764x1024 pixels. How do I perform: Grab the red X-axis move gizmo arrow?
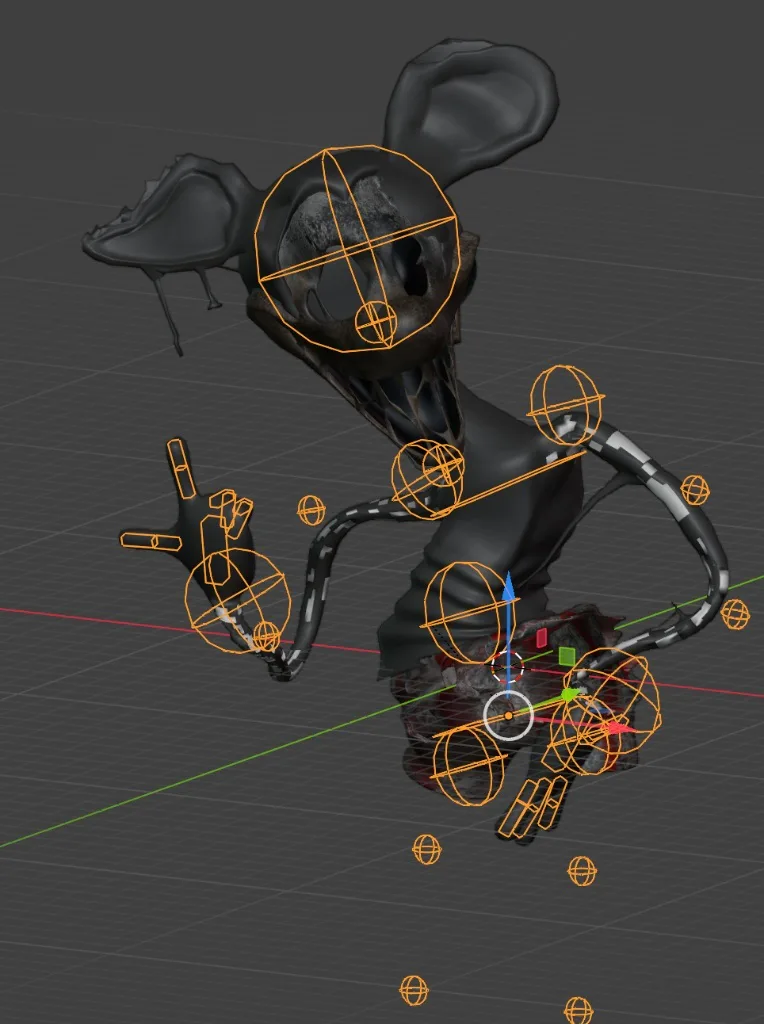[618, 728]
